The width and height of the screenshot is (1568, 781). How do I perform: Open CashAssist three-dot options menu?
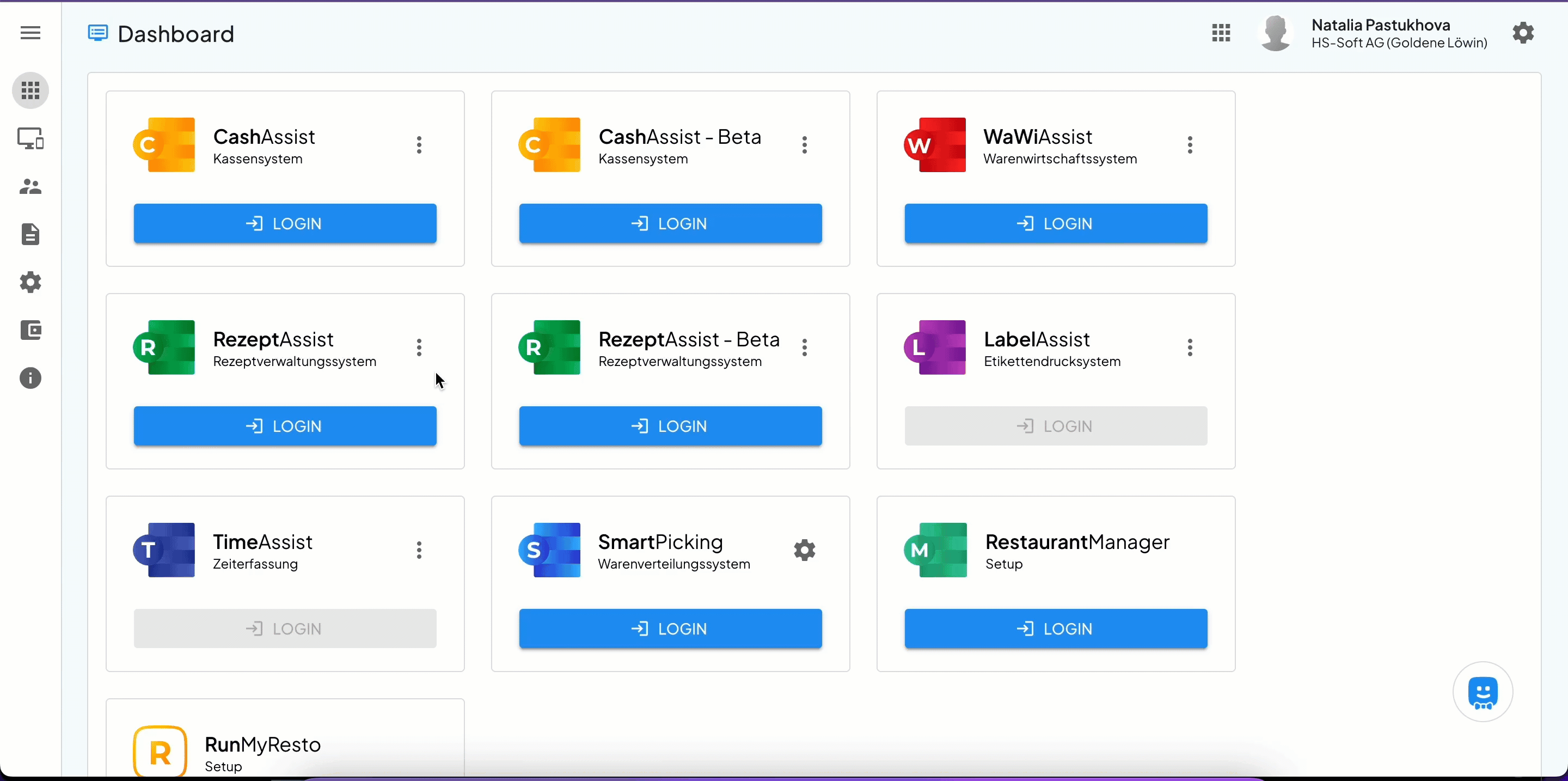pos(419,145)
